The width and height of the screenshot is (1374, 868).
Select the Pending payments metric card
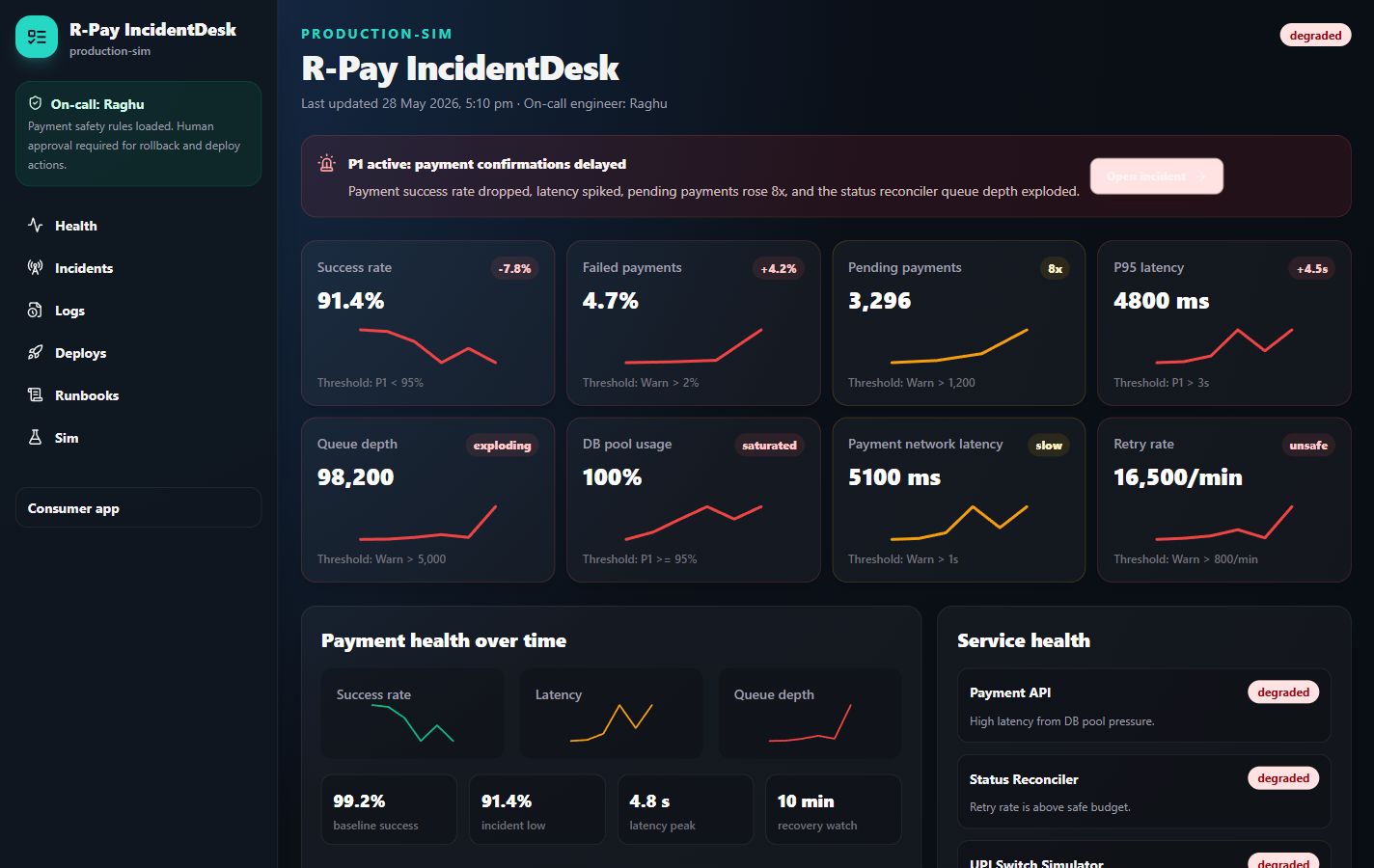coord(958,323)
